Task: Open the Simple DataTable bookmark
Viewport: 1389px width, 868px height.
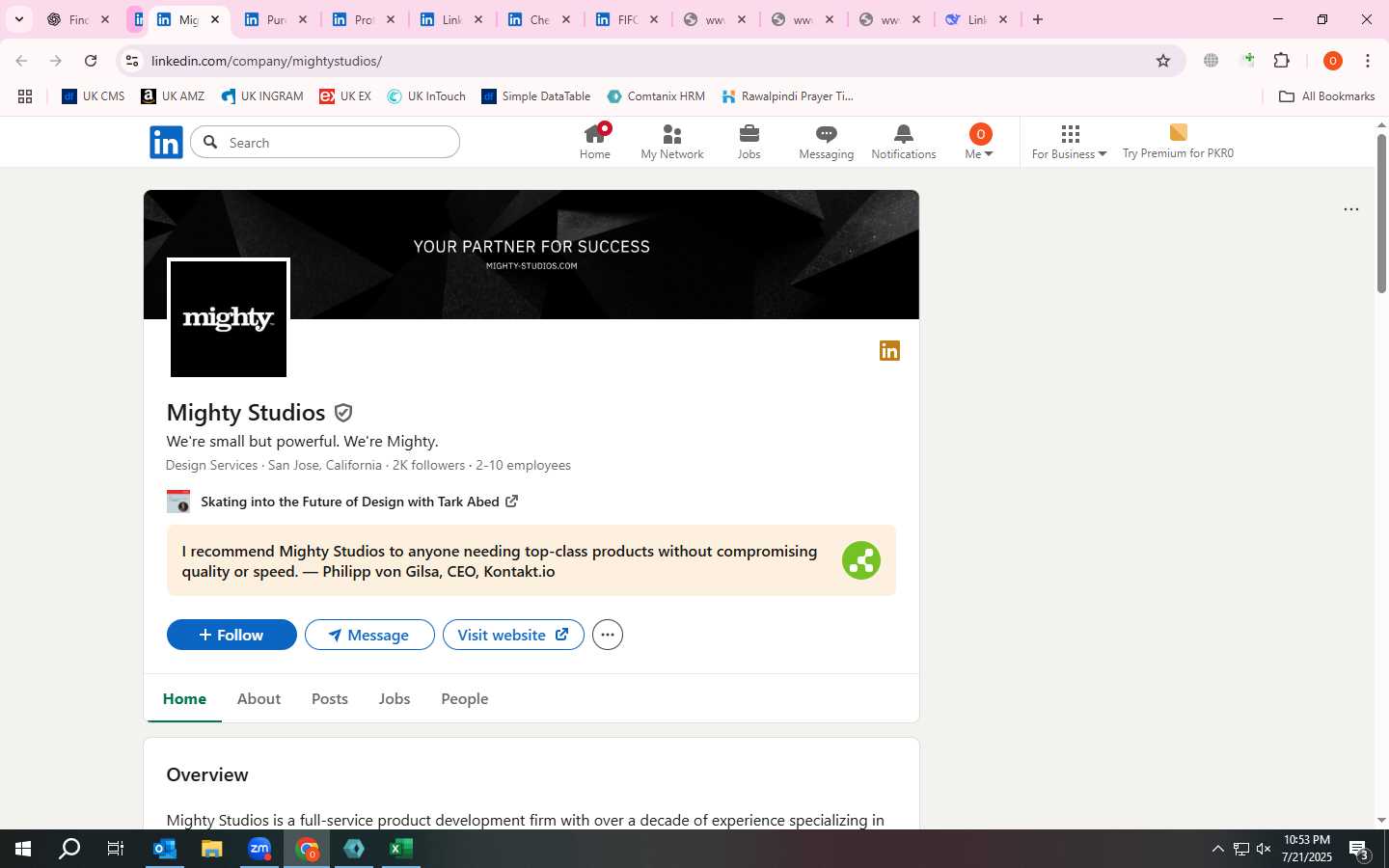Action: 536,96
